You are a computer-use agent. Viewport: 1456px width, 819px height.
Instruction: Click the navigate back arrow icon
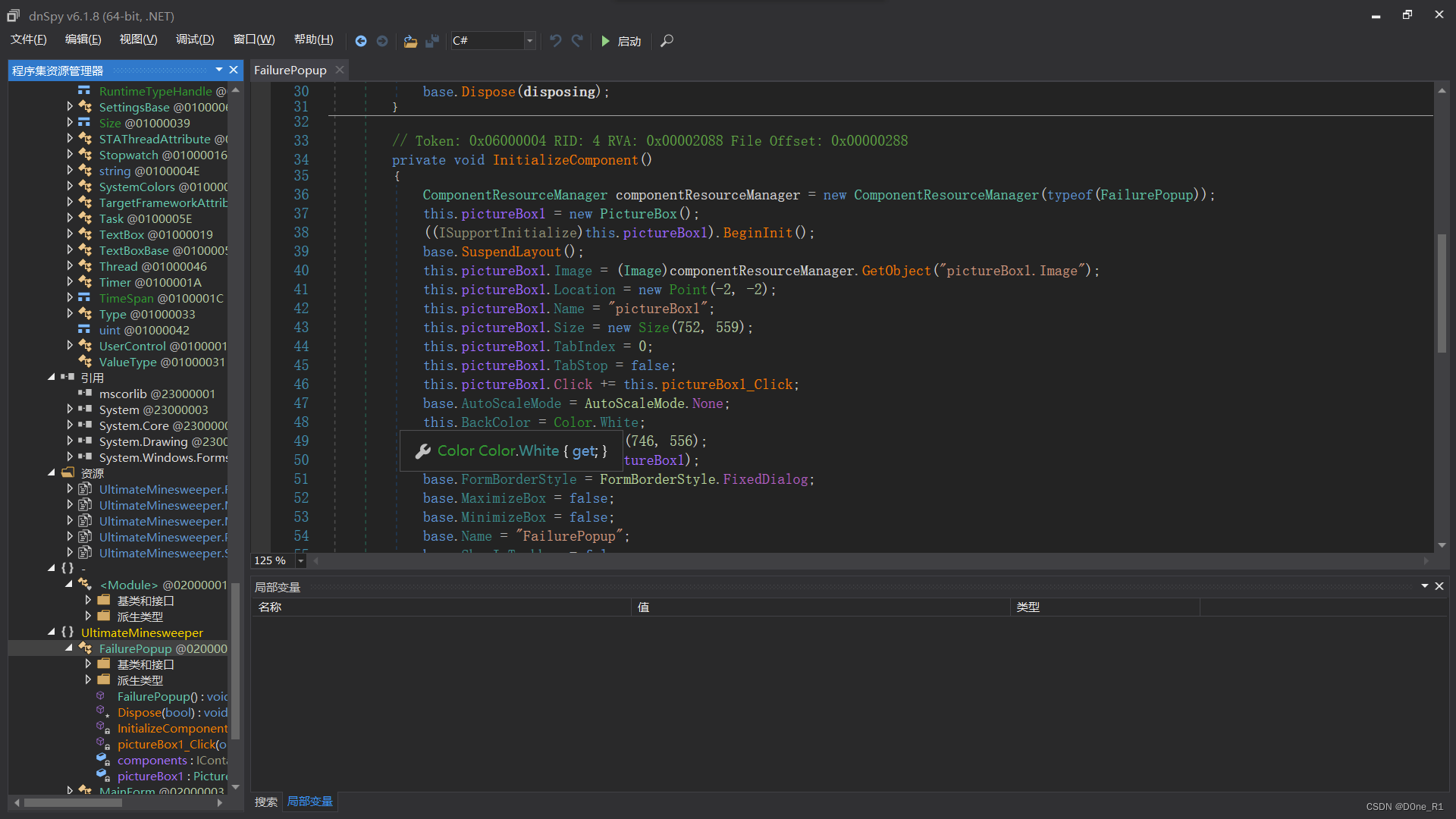point(361,41)
